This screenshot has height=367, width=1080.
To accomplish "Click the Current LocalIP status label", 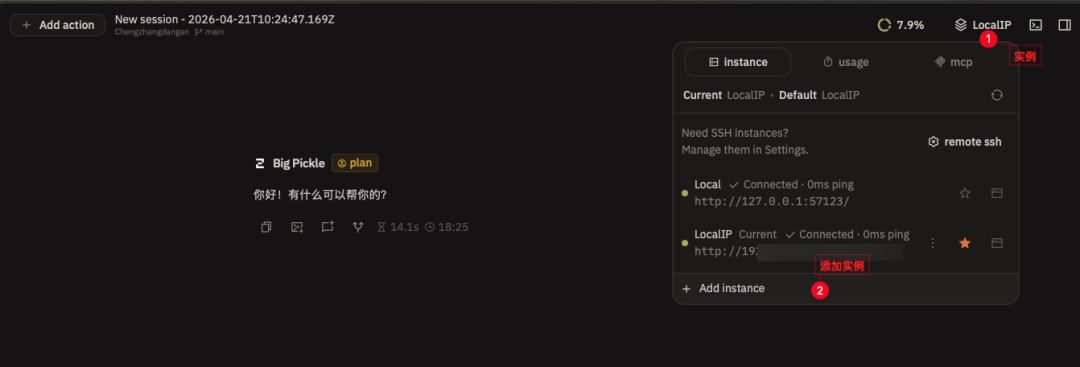I will [723, 95].
